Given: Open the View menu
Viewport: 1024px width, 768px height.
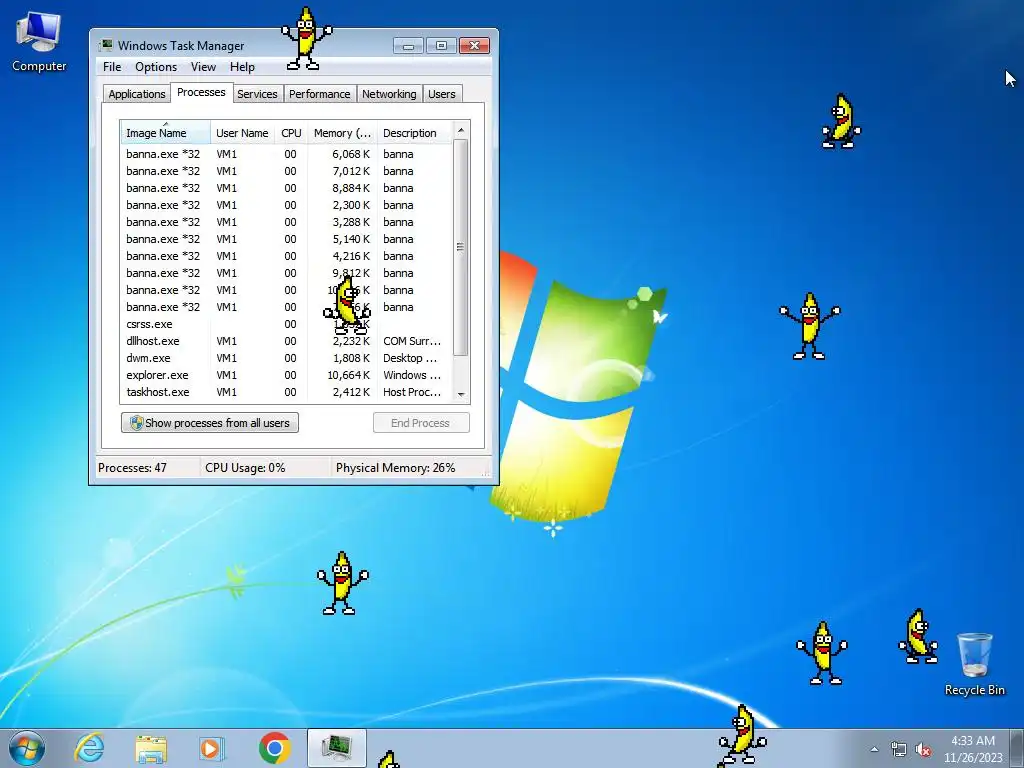Looking at the screenshot, I should 203,67.
